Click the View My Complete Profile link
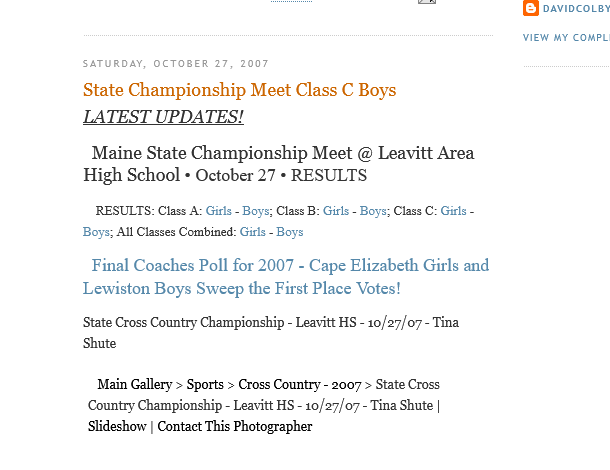Image resolution: width=610 pixels, height=470 pixels. 566,38
